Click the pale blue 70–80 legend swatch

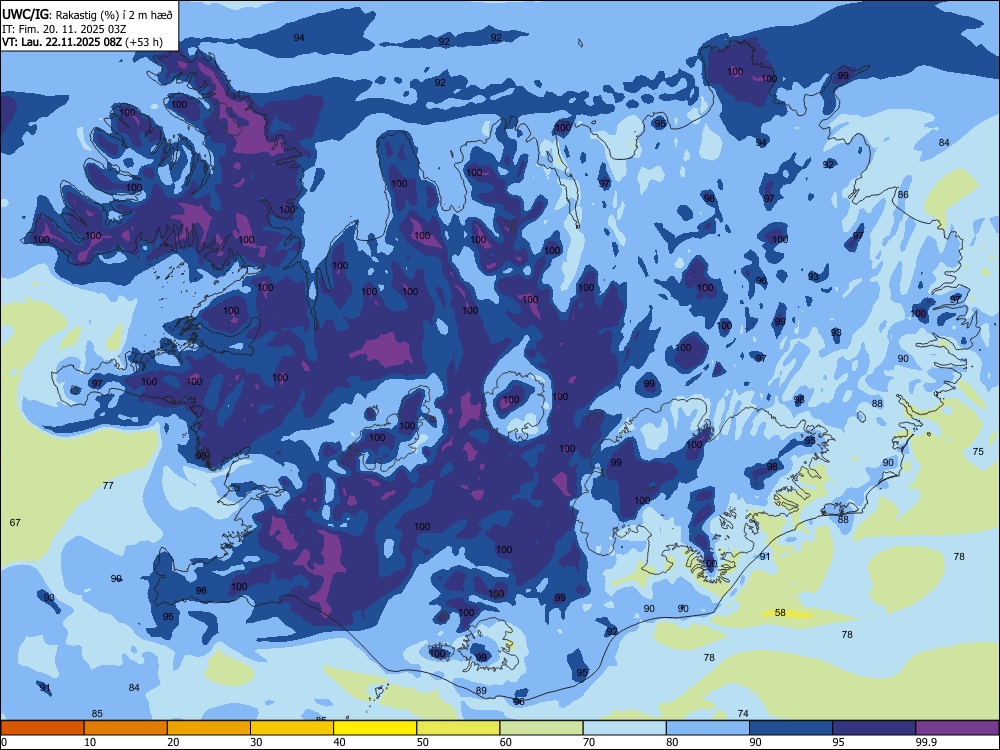coord(624,728)
